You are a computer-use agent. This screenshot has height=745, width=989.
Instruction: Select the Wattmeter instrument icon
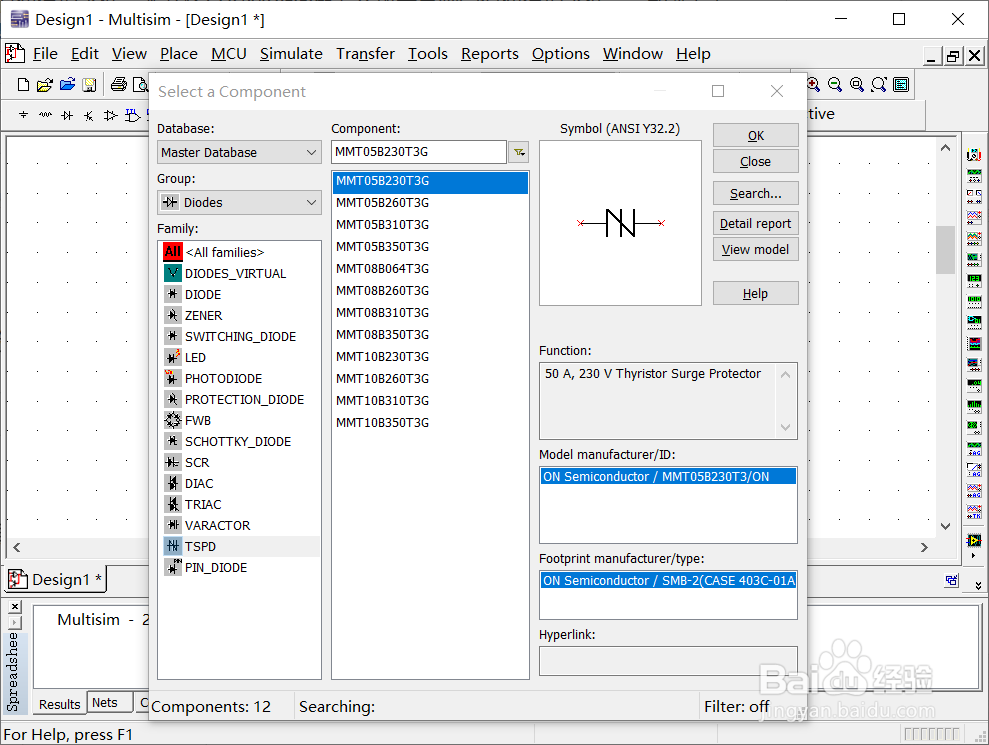pos(974,197)
